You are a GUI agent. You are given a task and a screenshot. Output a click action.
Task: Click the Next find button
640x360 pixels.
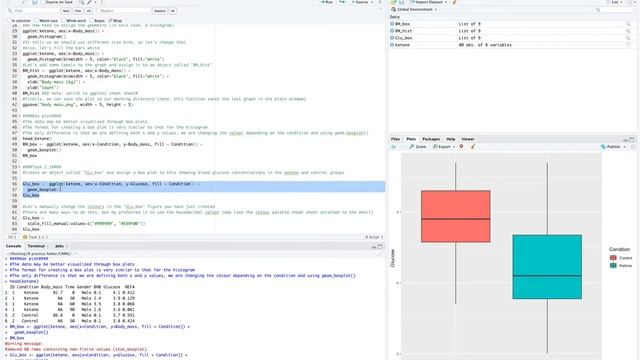pyautogui.click(x=66, y=11)
